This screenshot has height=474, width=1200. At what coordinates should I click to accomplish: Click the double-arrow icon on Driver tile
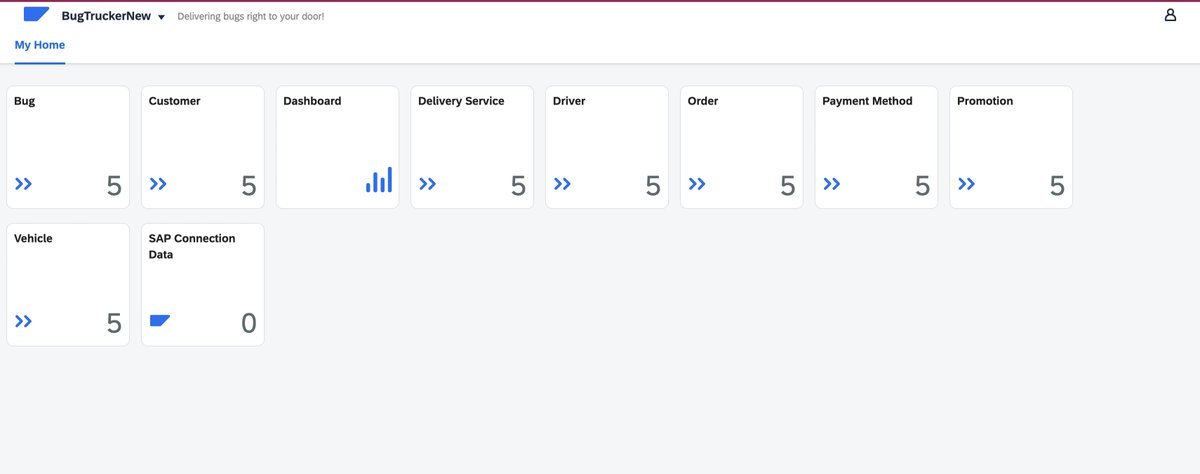pos(562,184)
